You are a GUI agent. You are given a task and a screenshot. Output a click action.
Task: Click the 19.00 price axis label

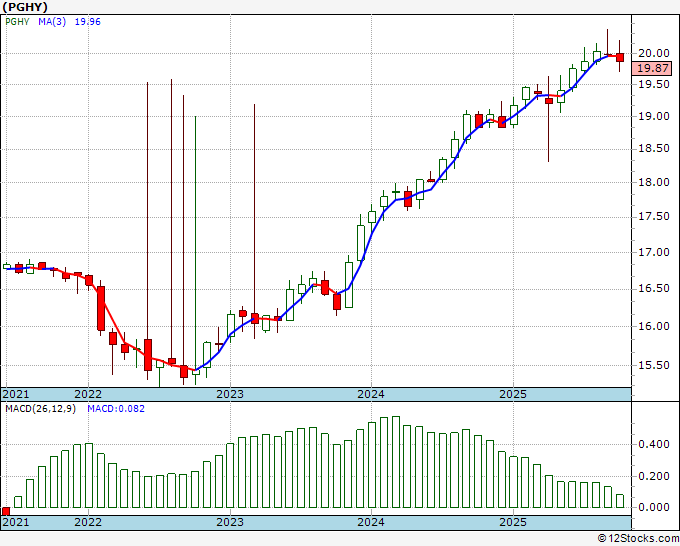[x=654, y=116]
